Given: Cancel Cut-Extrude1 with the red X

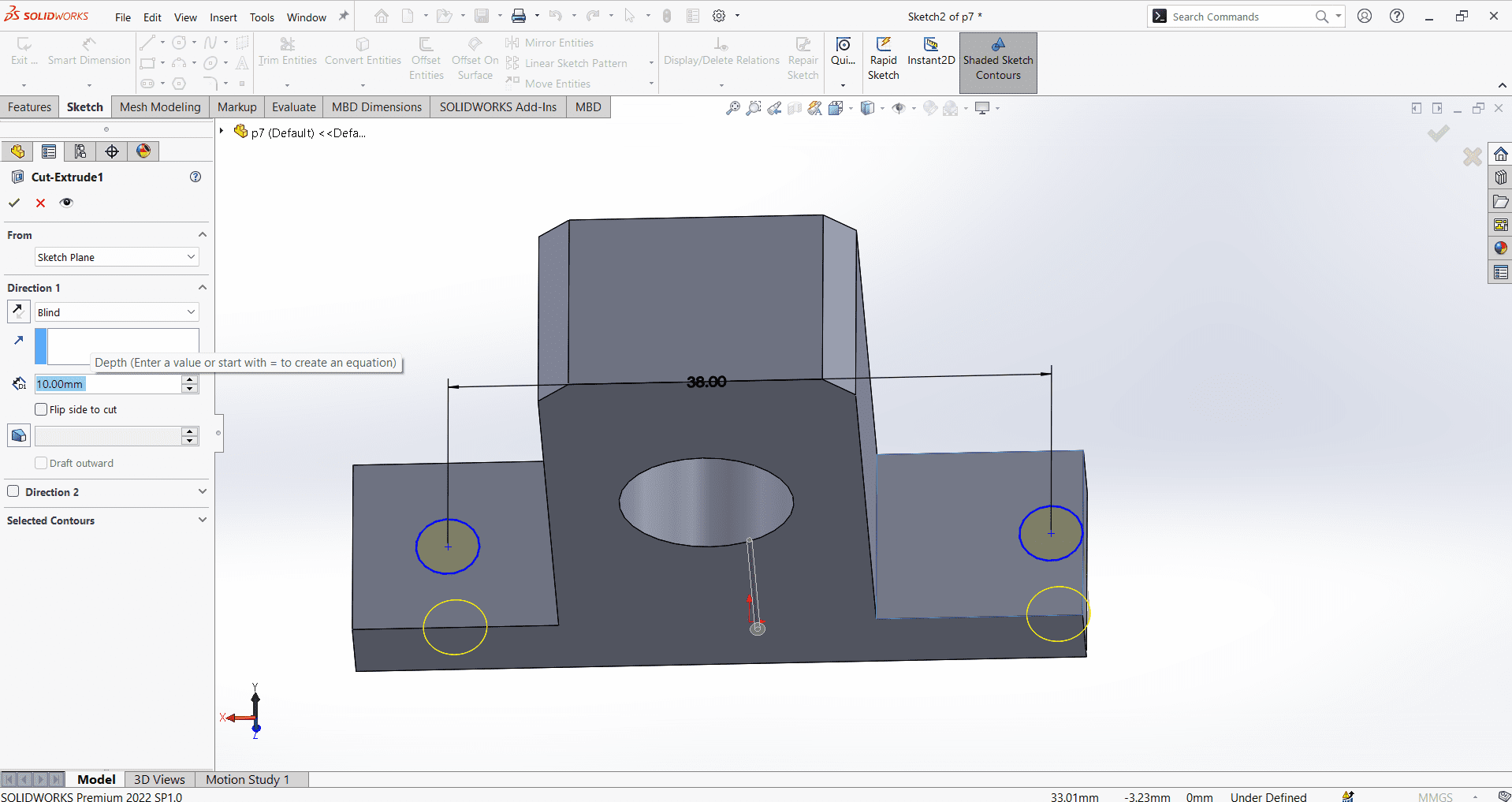Looking at the screenshot, I should 40,203.
